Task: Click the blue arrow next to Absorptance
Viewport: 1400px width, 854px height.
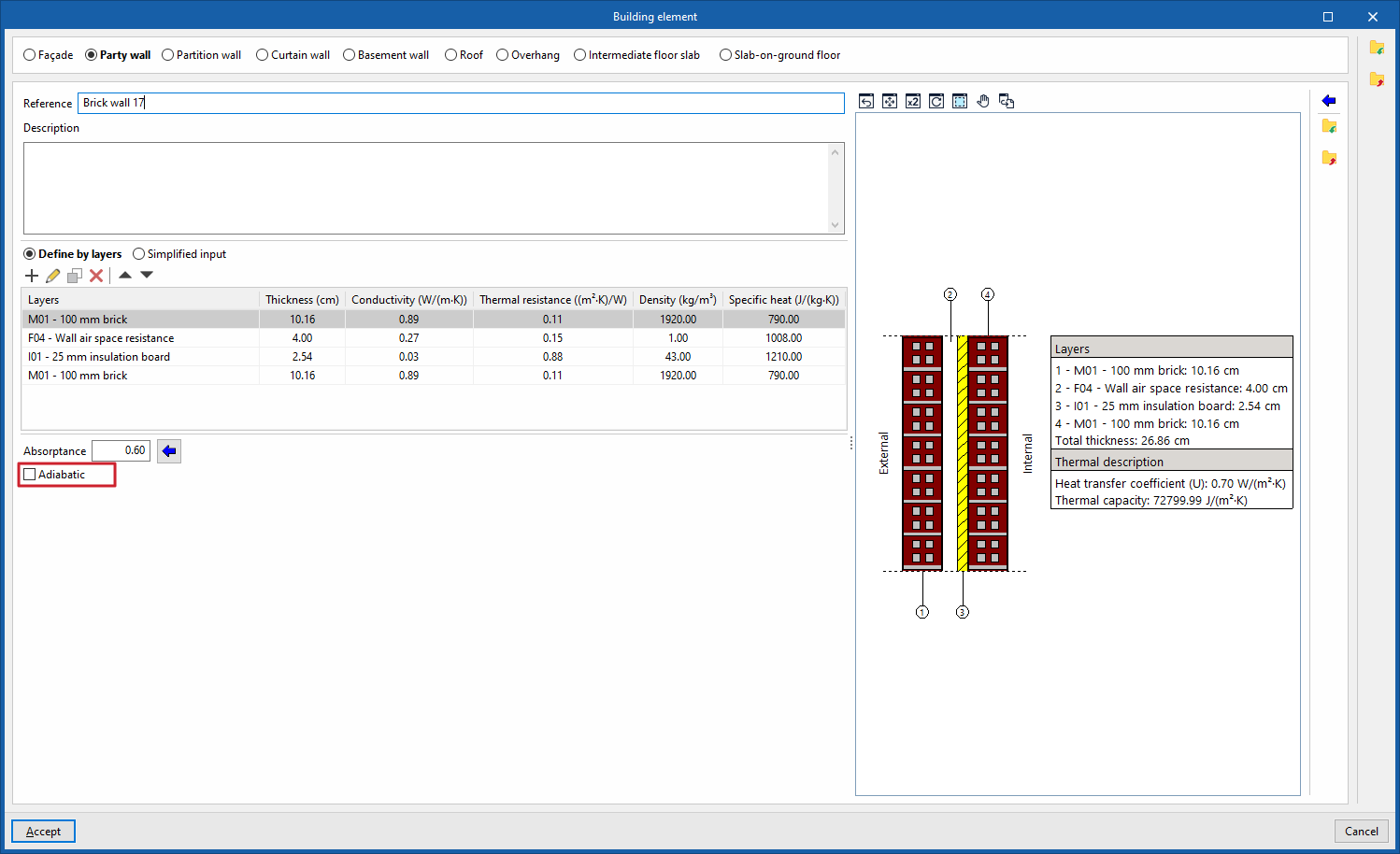Action: 169,451
